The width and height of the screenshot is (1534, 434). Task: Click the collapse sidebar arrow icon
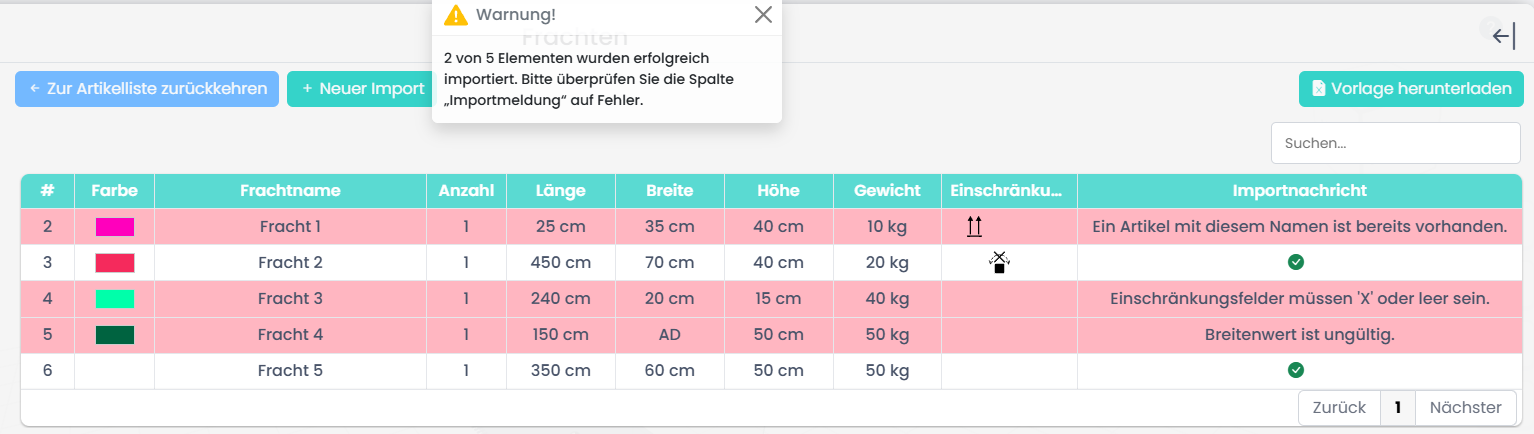pos(1503,37)
